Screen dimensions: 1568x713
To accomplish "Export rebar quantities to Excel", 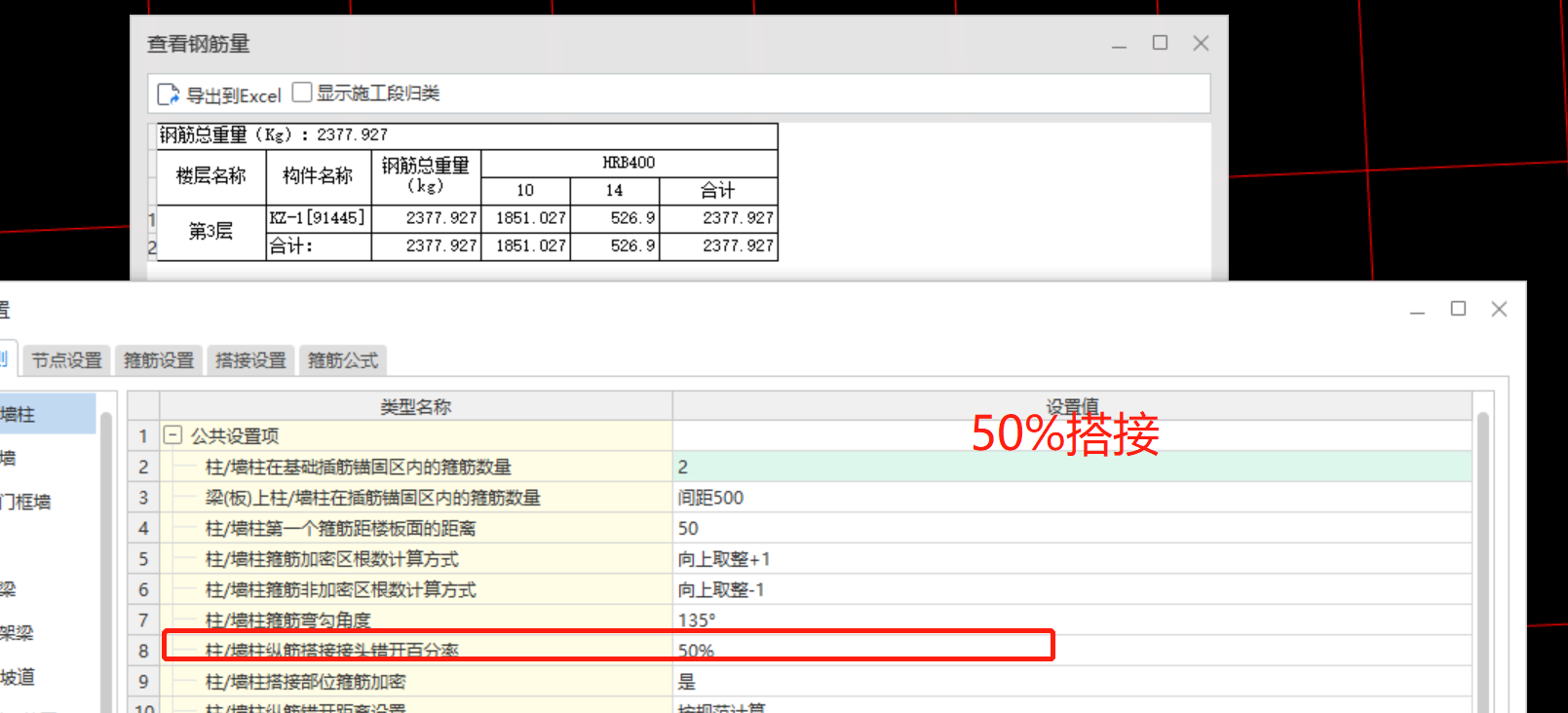I will [219, 94].
